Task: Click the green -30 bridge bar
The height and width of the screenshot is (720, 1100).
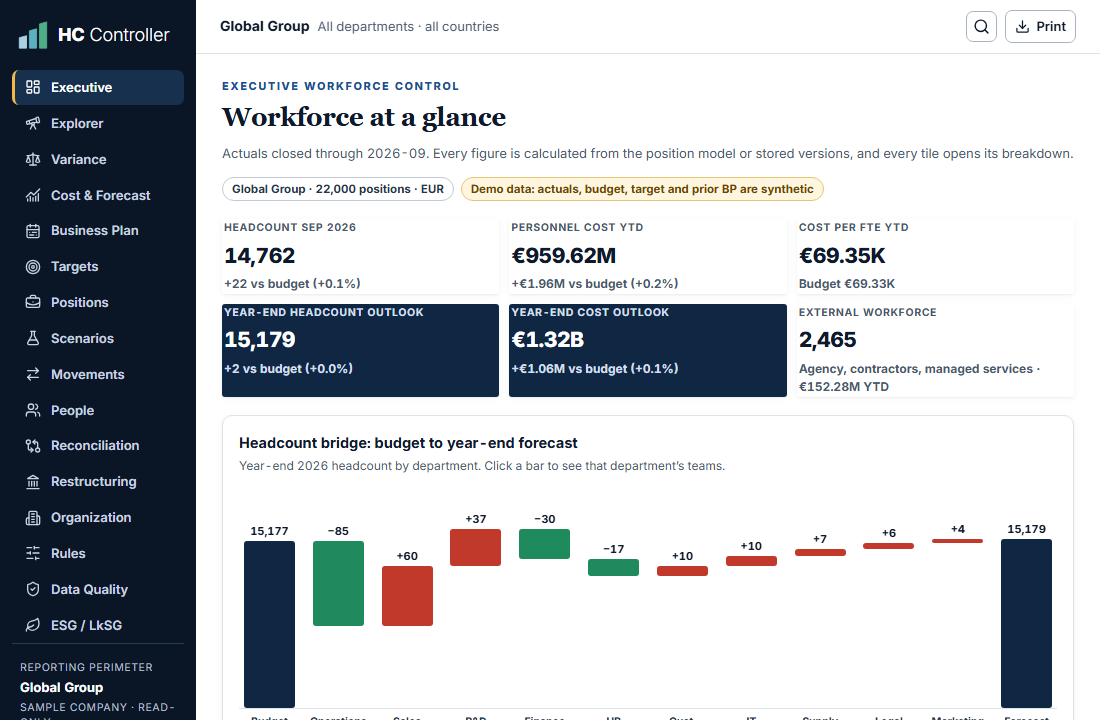Action: (x=544, y=544)
